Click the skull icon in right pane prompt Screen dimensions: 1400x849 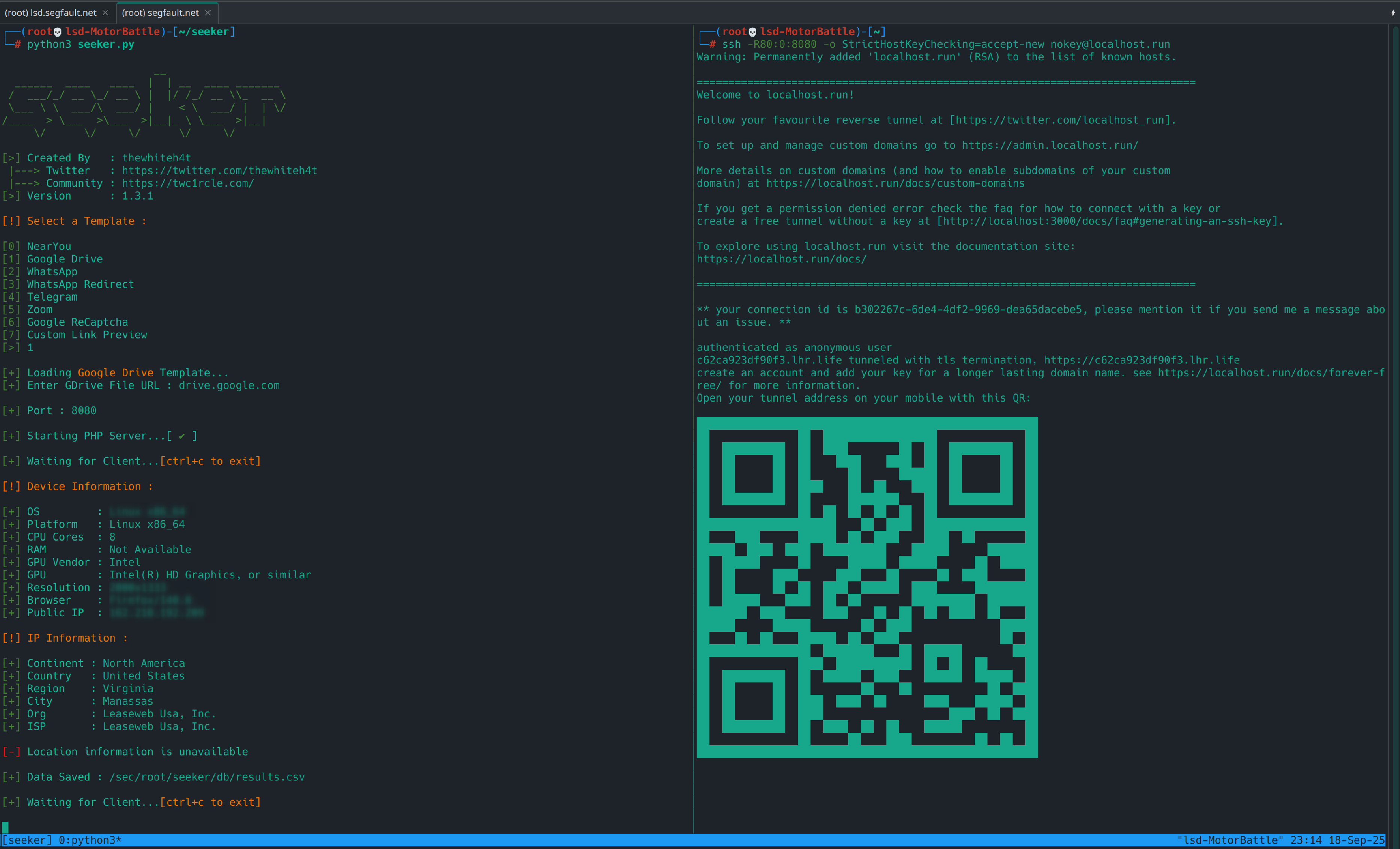pos(752,32)
